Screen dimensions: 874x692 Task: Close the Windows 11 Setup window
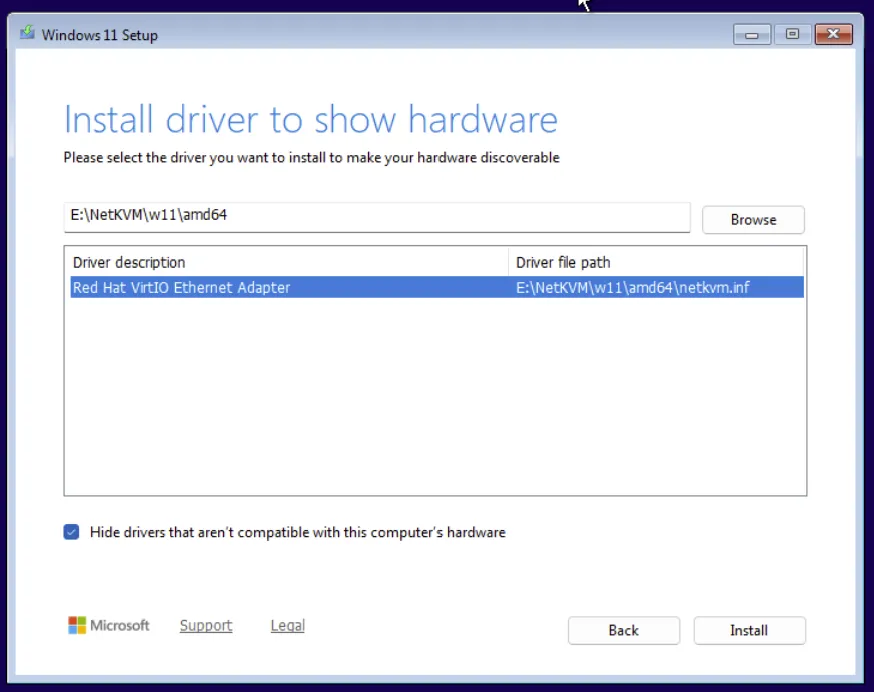pos(833,35)
